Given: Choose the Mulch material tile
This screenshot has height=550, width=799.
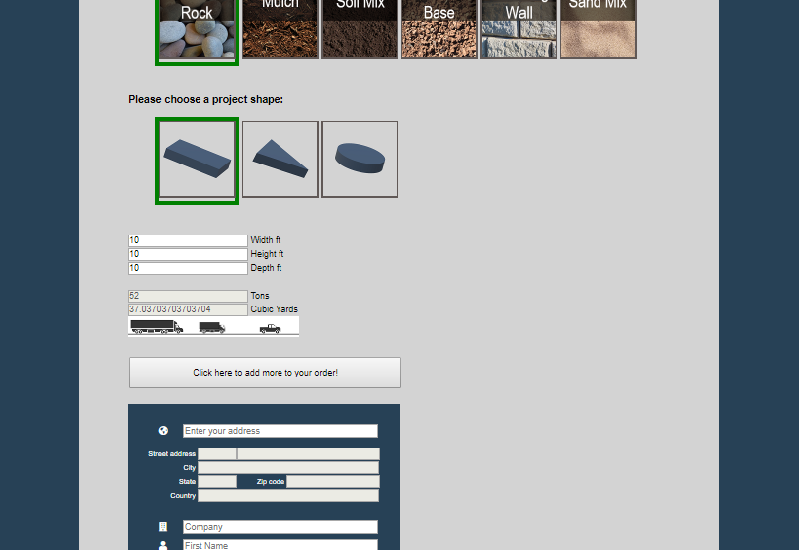Looking at the screenshot, I should (x=280, y=29).
